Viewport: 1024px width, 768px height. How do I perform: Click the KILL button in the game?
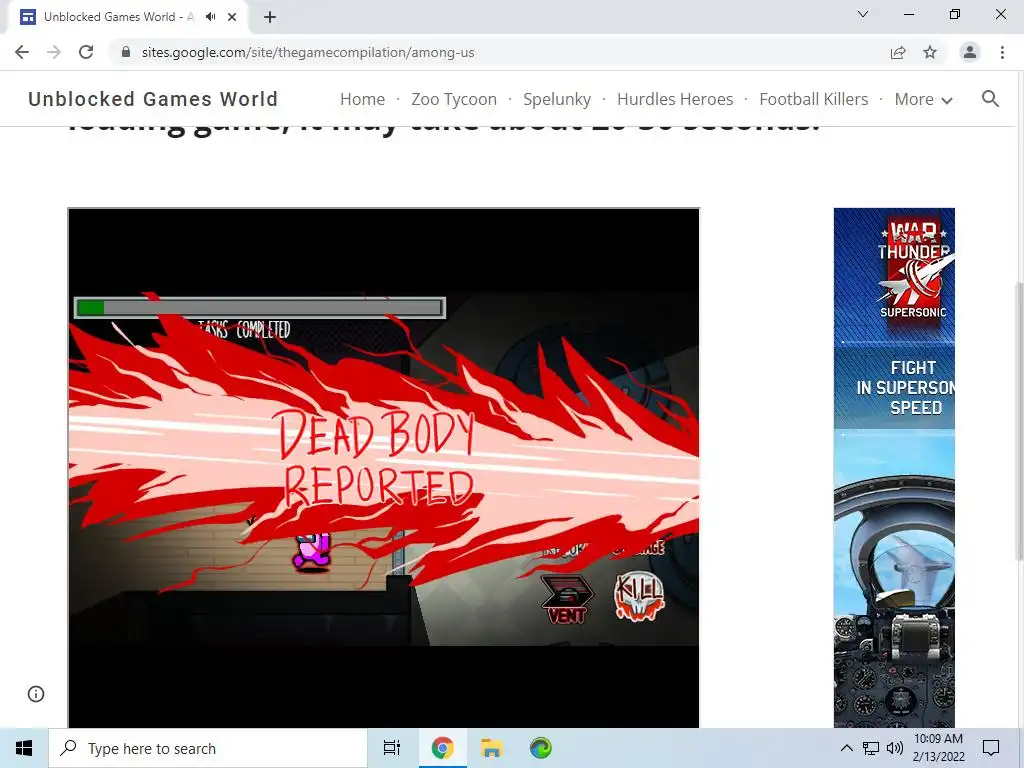tap(639, 596)
